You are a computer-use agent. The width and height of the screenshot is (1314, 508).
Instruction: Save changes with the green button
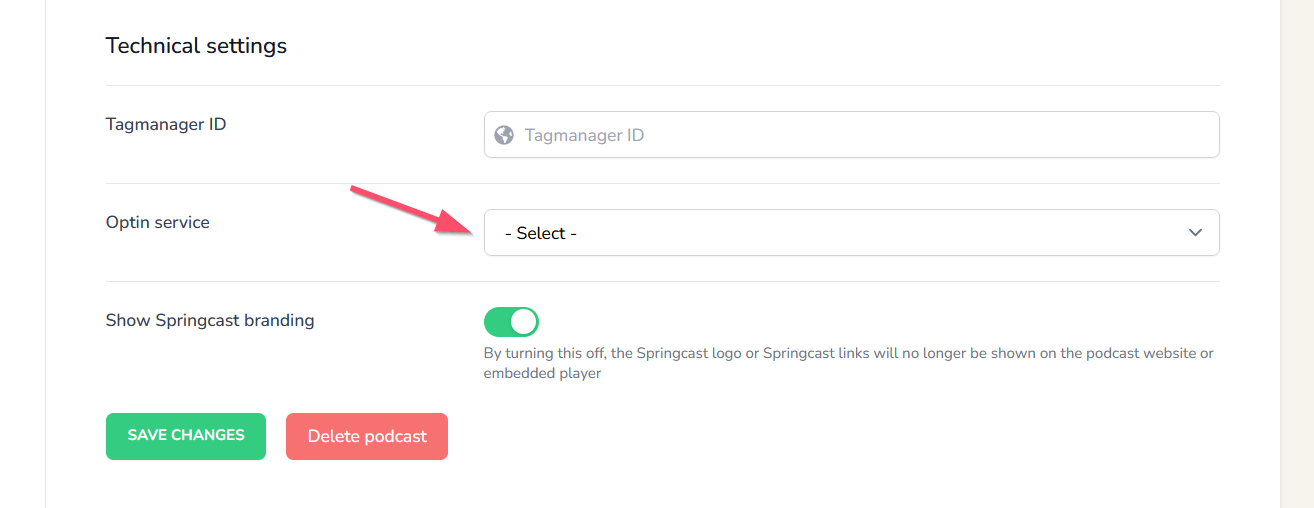[x=186, y=436]
